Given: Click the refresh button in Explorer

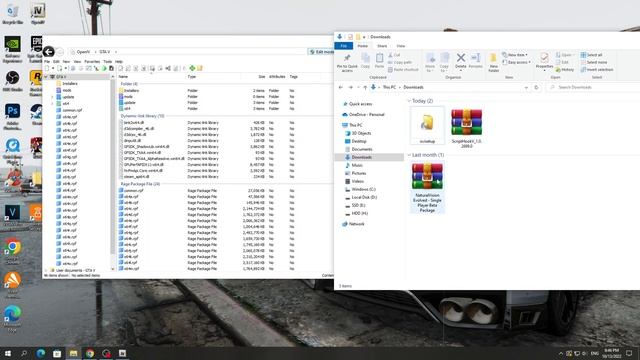Looking at the screenshot, I should [x=536, y=87].
